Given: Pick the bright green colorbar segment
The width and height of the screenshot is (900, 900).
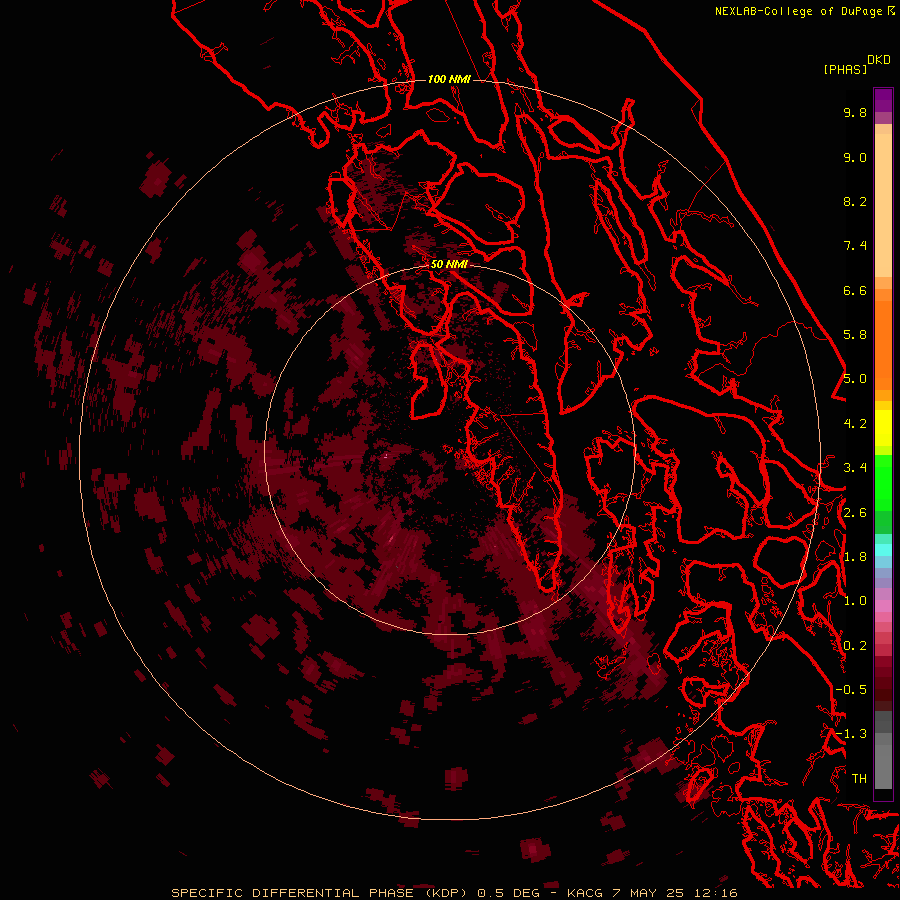Looking at the screenshot, I should [883, 483].
